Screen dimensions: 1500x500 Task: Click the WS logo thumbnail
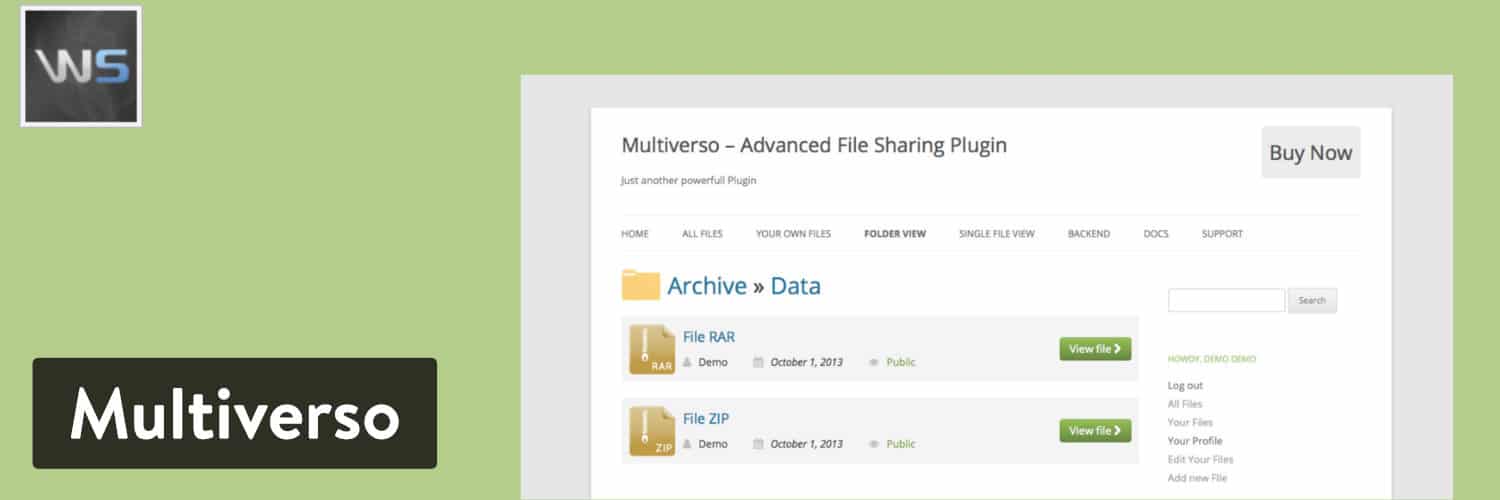81,66
